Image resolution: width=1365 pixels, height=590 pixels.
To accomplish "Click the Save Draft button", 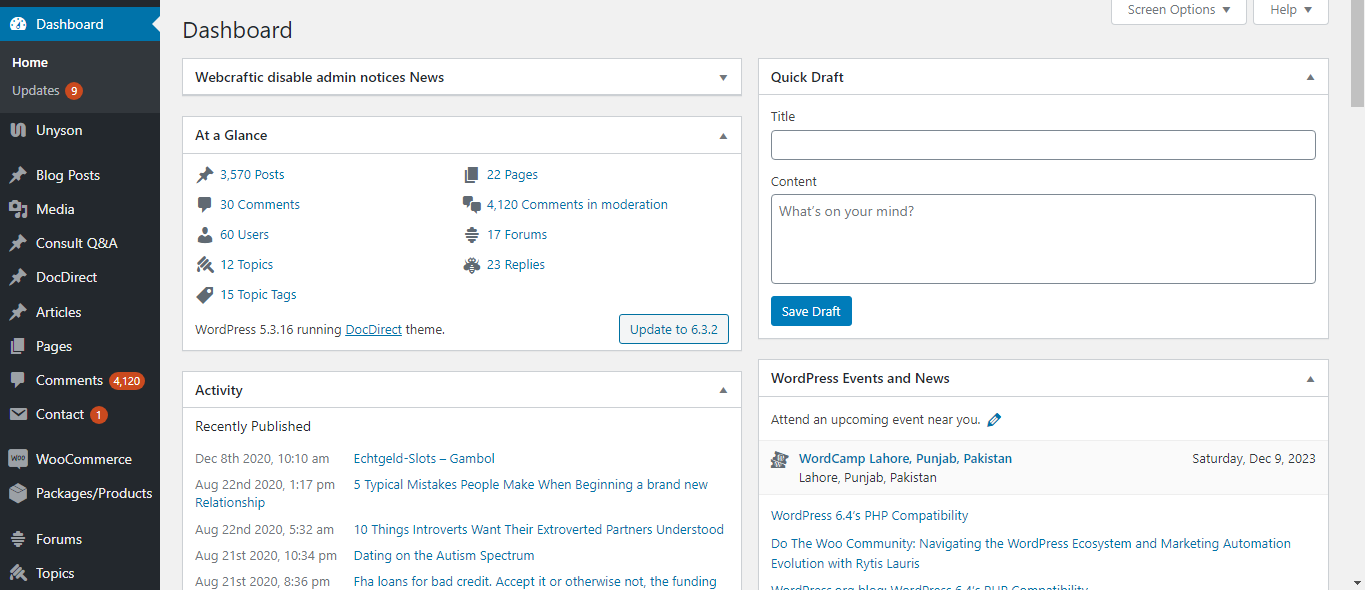I will (x=811, y=311).
